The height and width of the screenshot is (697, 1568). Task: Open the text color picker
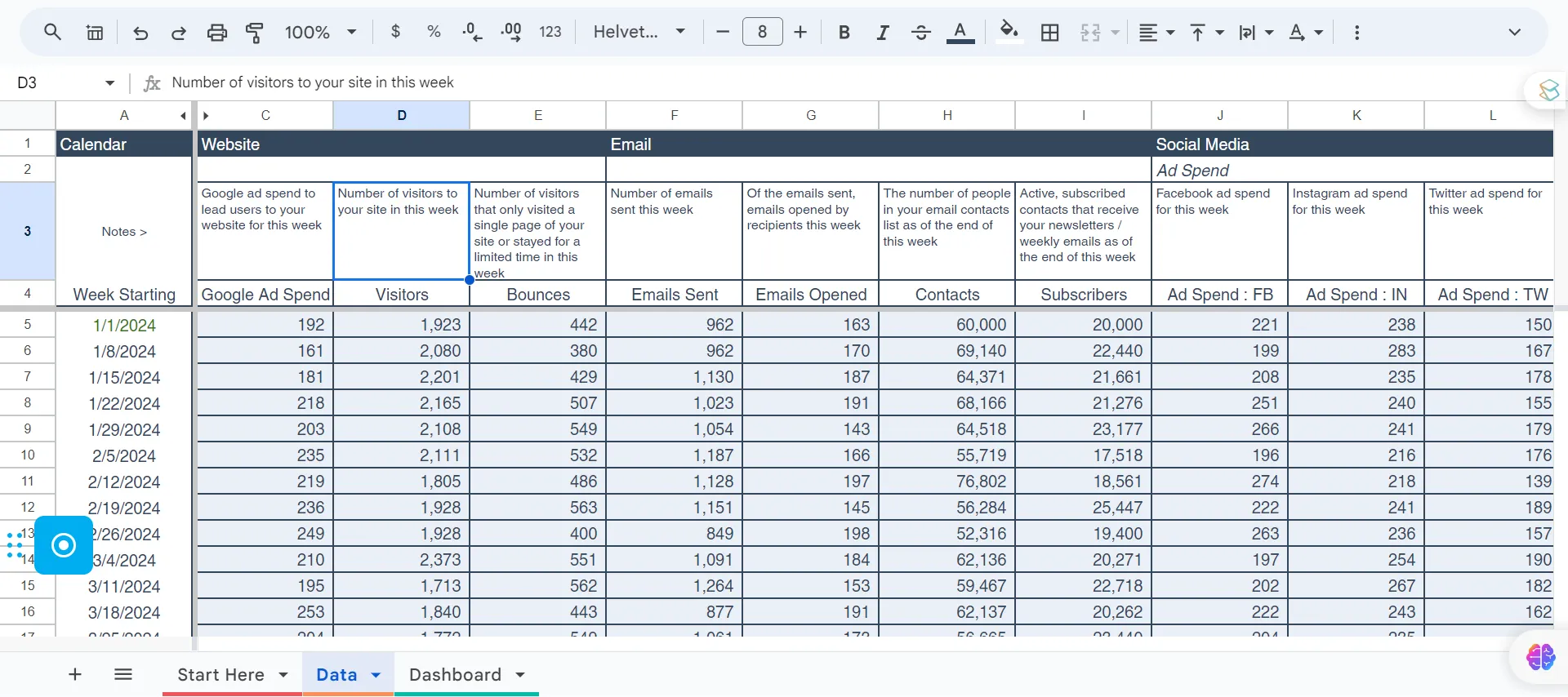coord(960,32)
